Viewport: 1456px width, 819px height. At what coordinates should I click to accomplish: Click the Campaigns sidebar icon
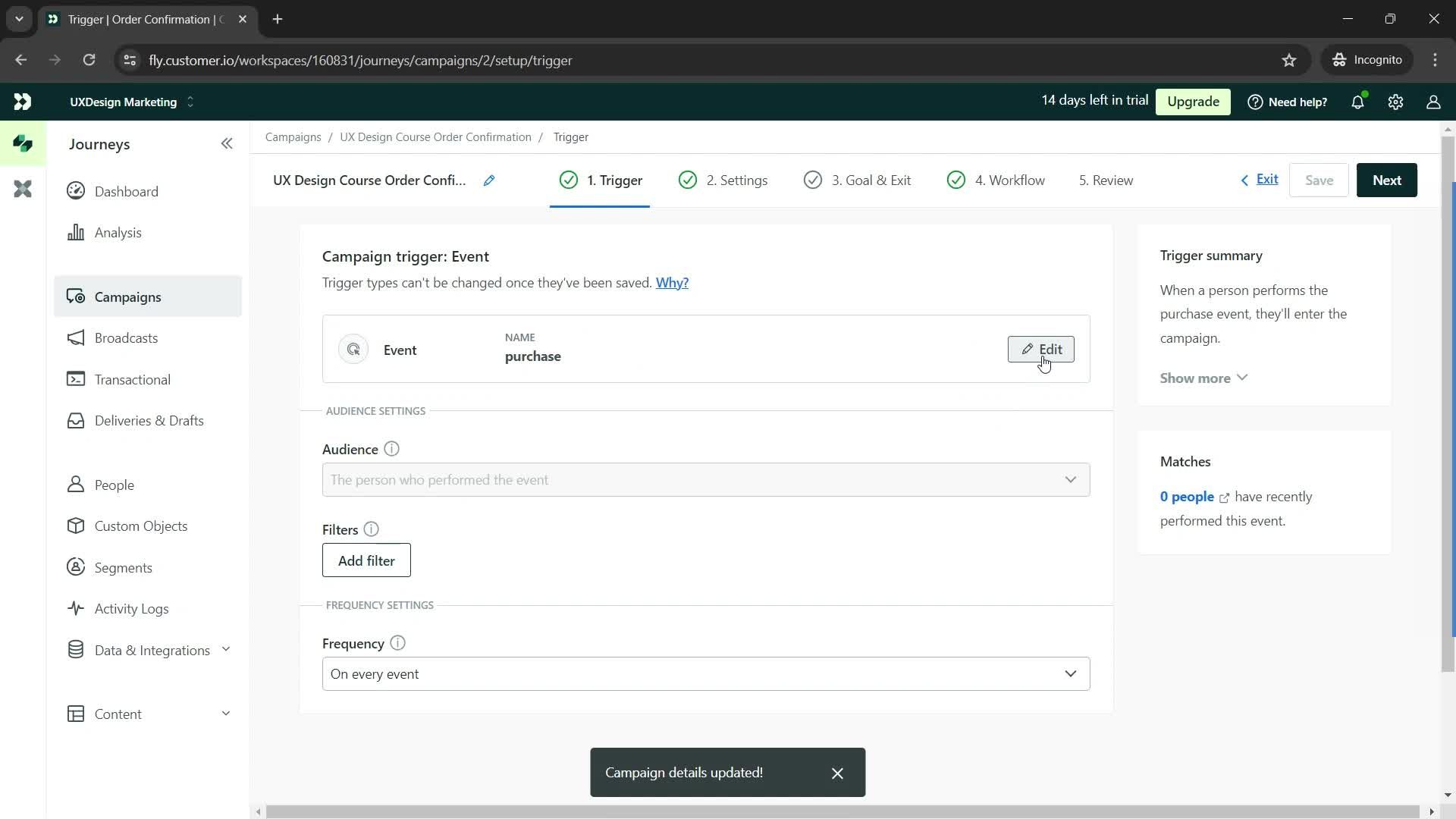pos(76,296)
